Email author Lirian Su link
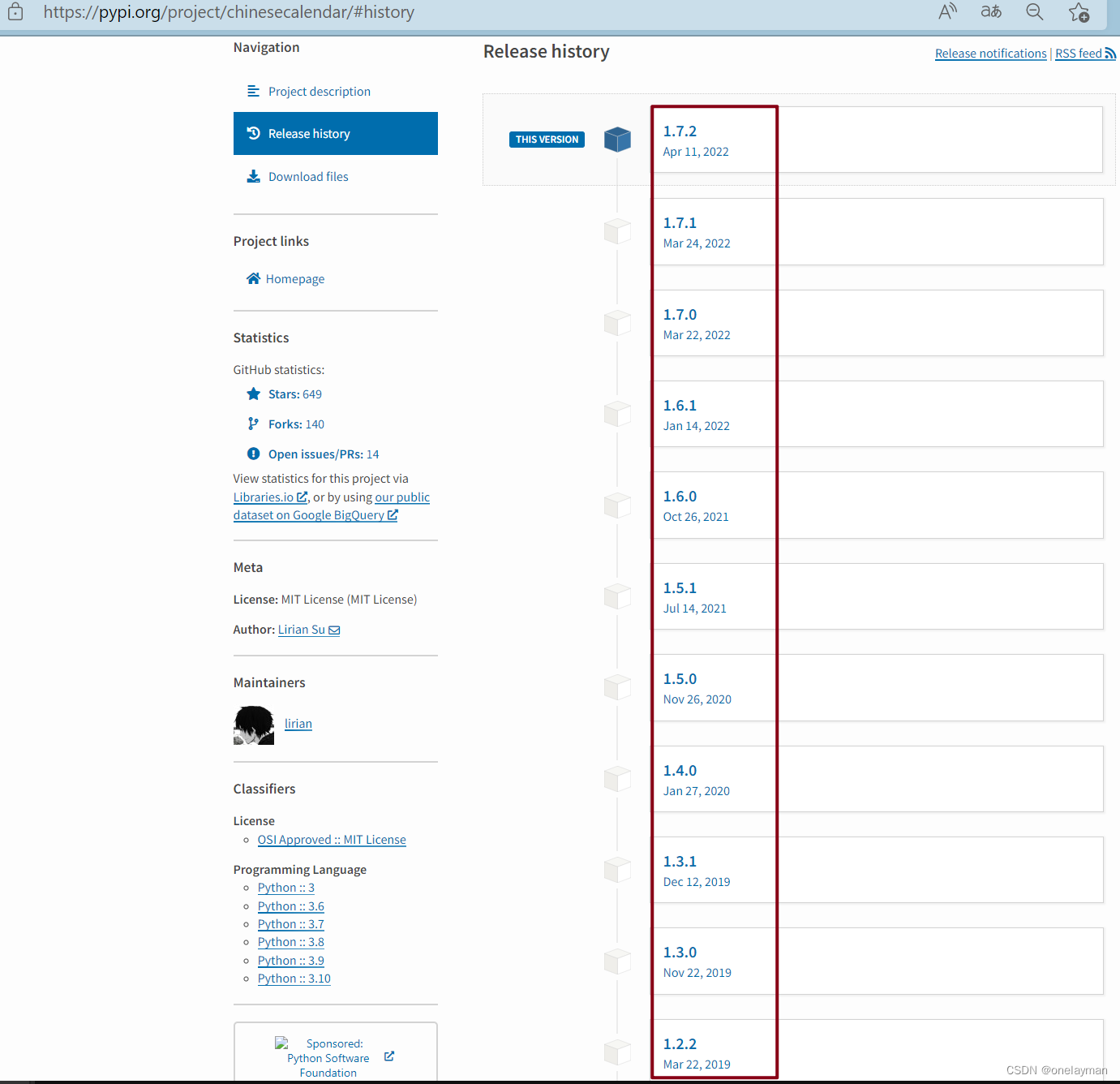This screenshot has width=1120, height=1084. point(309,630)
